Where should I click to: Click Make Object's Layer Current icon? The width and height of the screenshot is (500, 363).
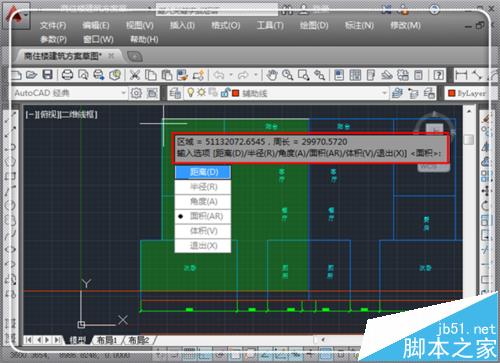point(397,93)
